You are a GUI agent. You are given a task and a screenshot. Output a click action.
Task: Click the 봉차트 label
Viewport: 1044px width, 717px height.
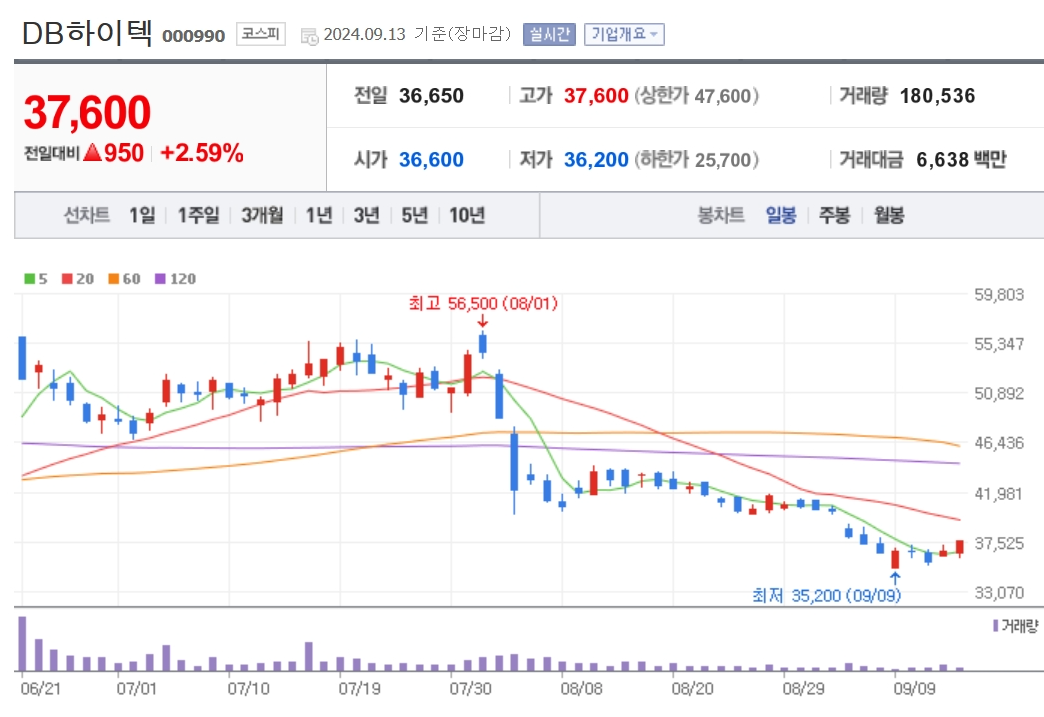720,215
